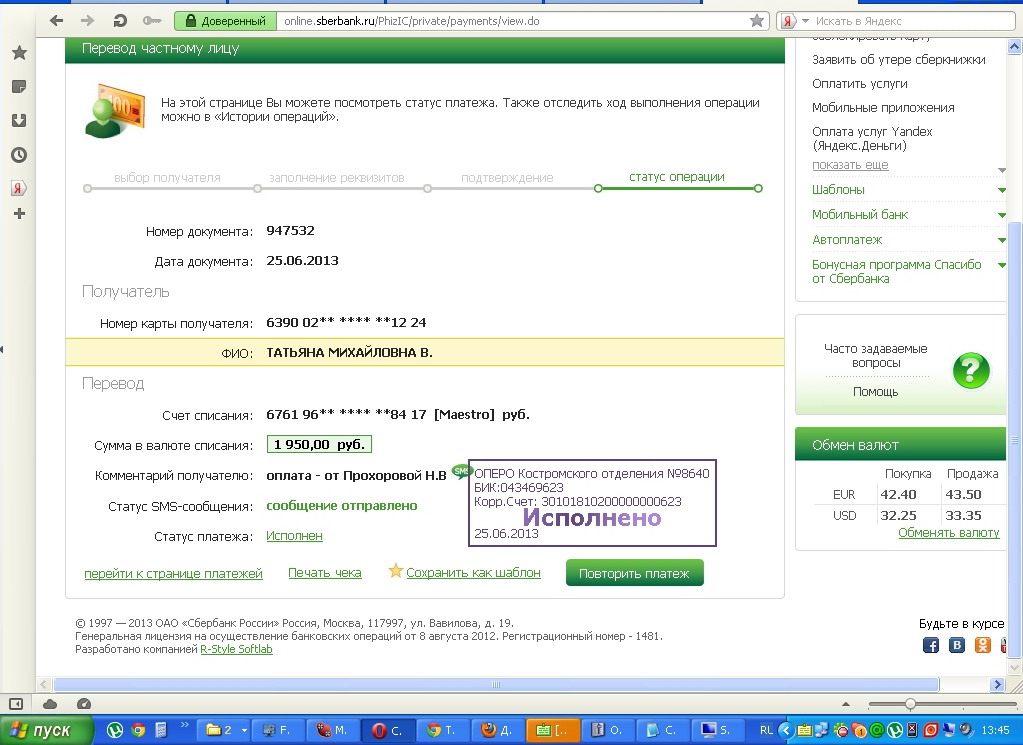Click the статус операции step
1023x745 pixels.
point(677,177)
